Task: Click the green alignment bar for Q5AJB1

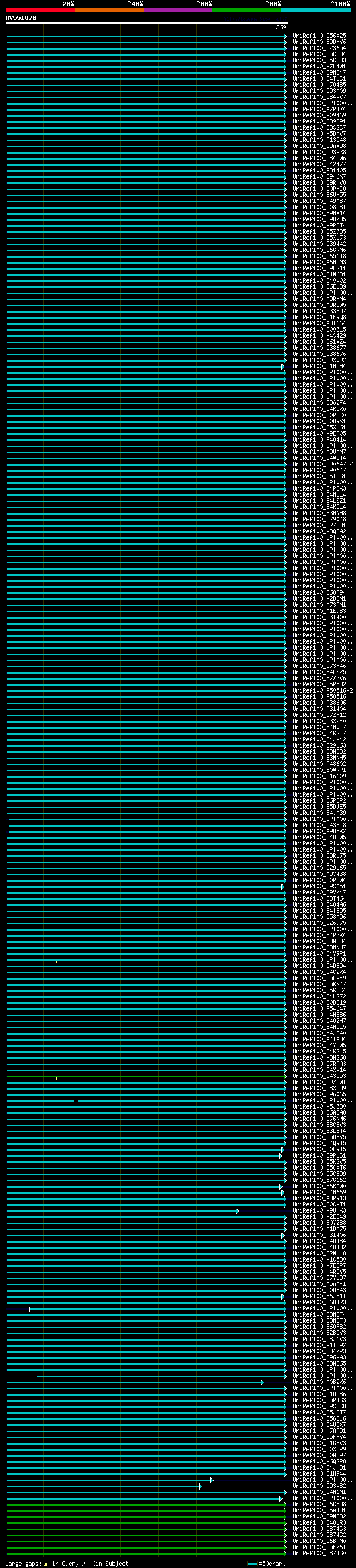Action: [x=147, y=1510]
